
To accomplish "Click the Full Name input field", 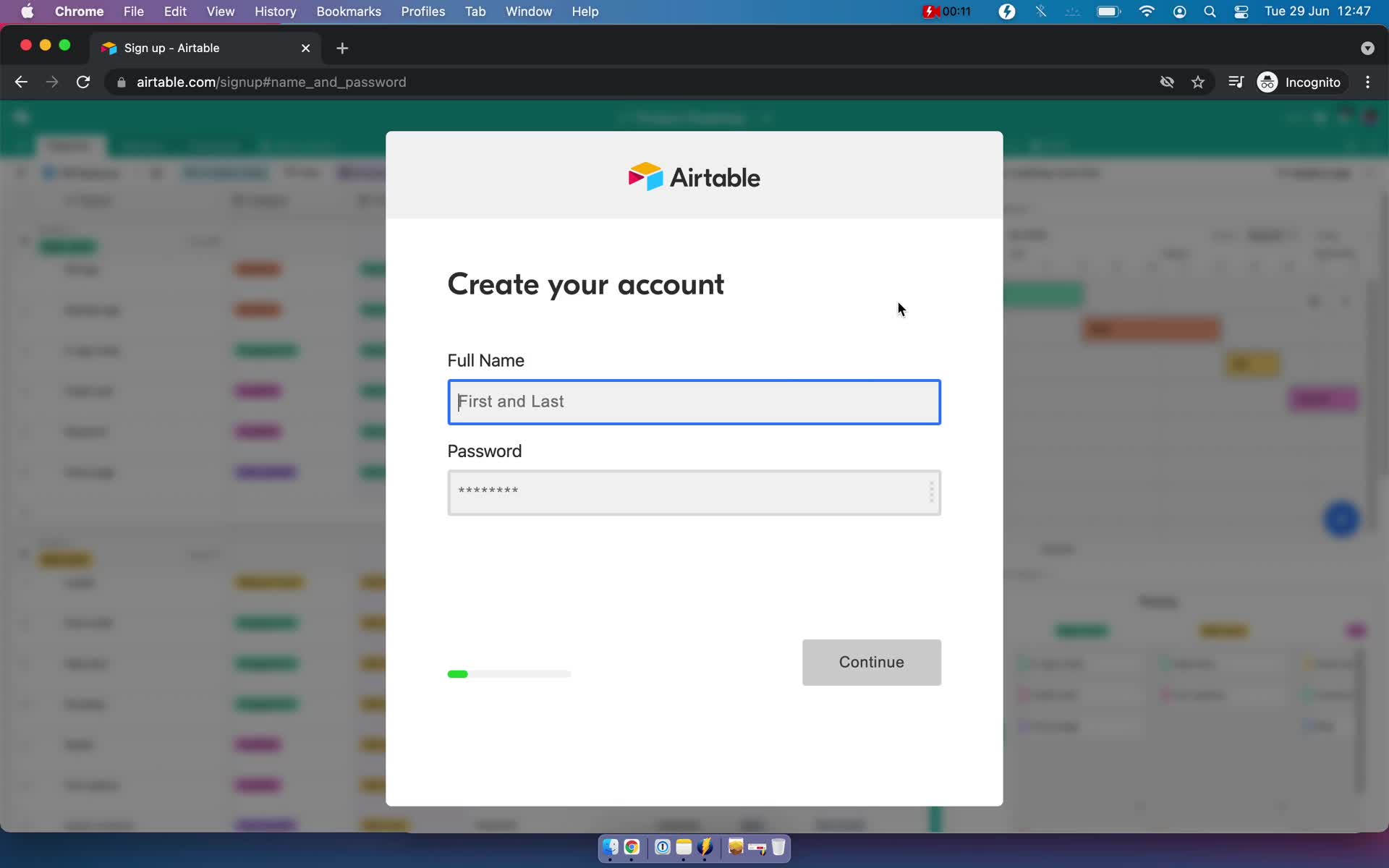I will click(693, 401).
